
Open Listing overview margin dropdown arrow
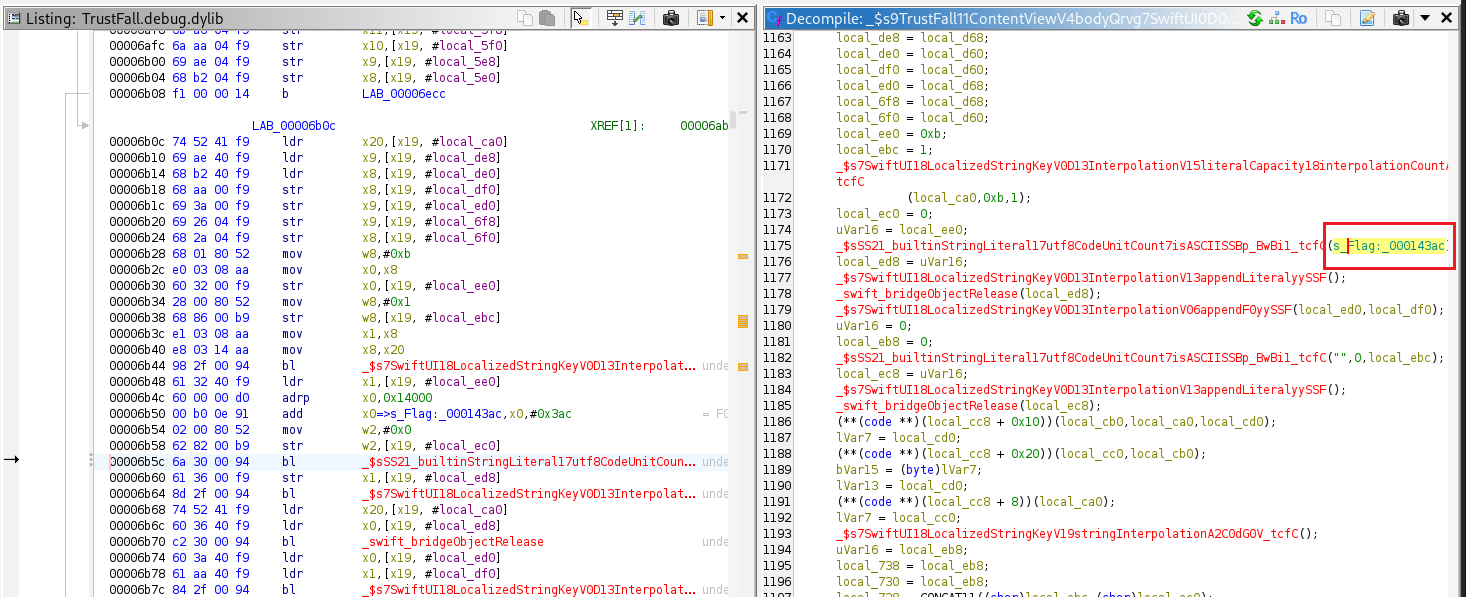click(723, 18)
